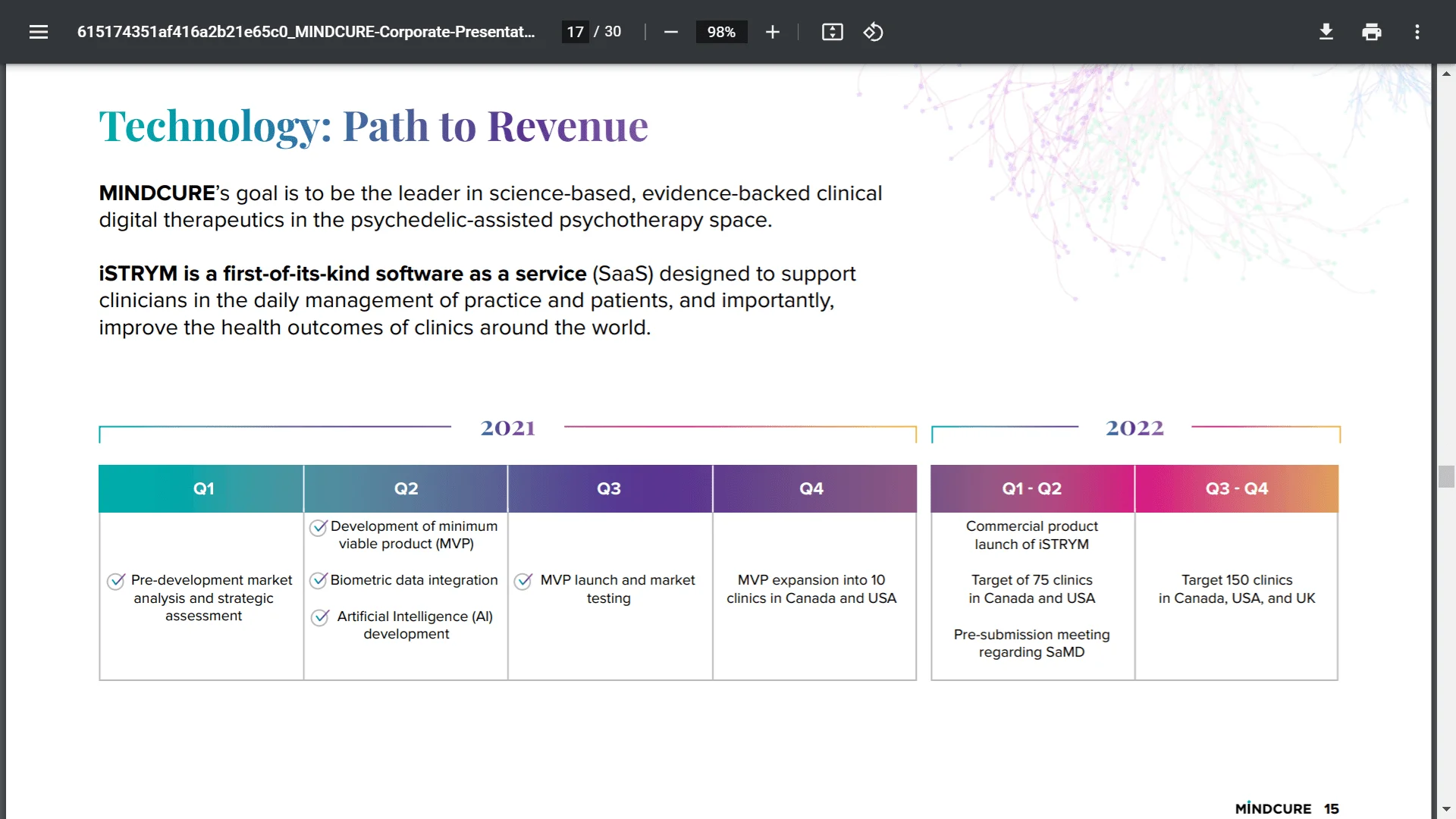The width and height of the screenshot is (1456, 819).
Task: Click 'iSTRYM is a first-of-its-kind software' paragraph
Action: [477, 300]
